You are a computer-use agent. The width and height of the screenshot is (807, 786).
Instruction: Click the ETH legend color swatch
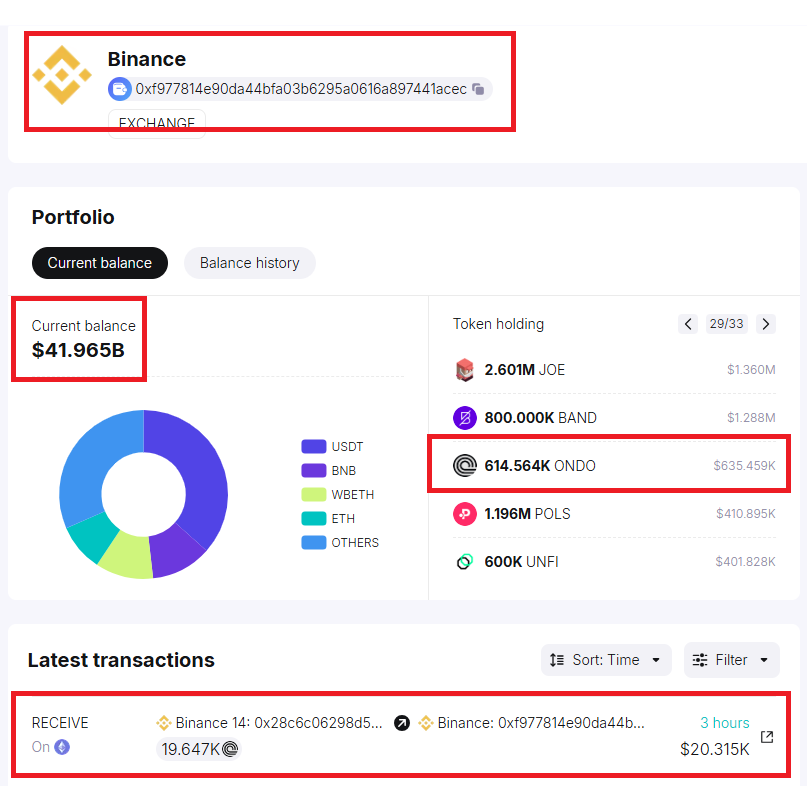(x=313, y=518)
